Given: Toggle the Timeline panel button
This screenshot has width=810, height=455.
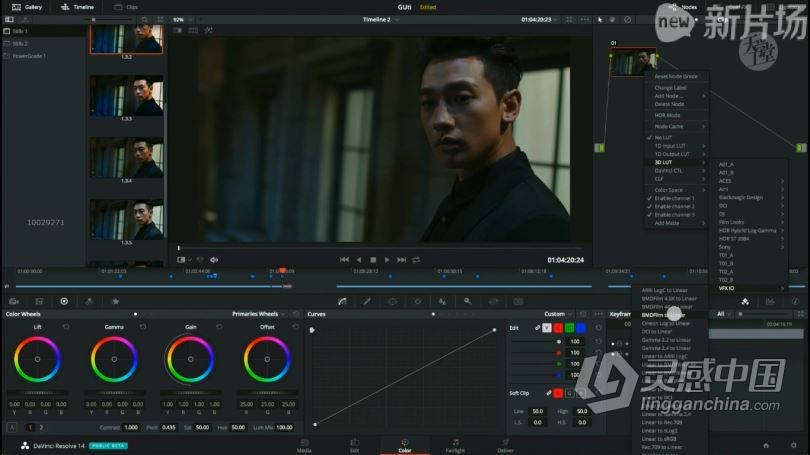Looking at the screenshot, I should [77, 7].
